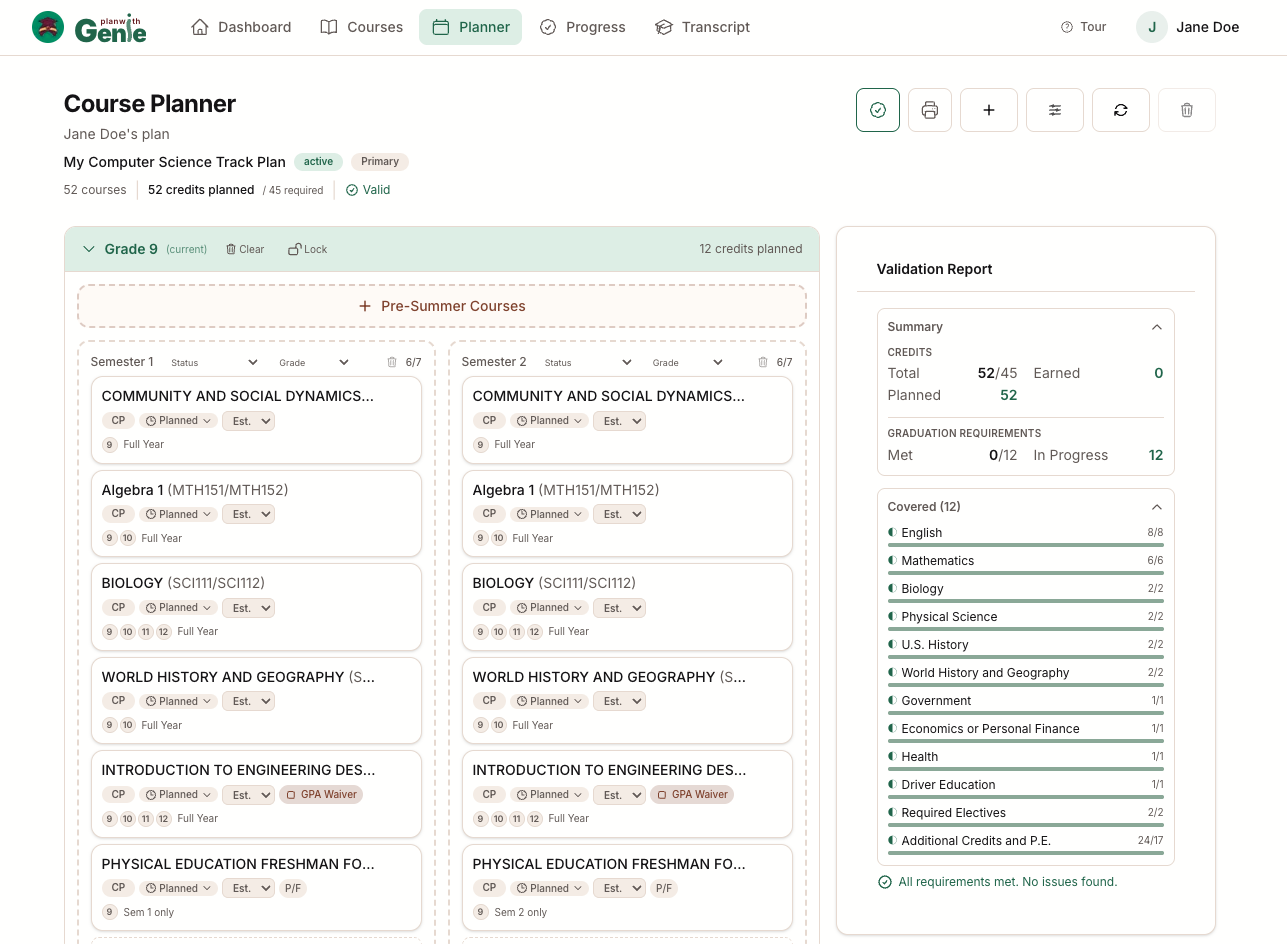
Task: Click the refresh sync icon button
Action: (x=1121, y=110)
